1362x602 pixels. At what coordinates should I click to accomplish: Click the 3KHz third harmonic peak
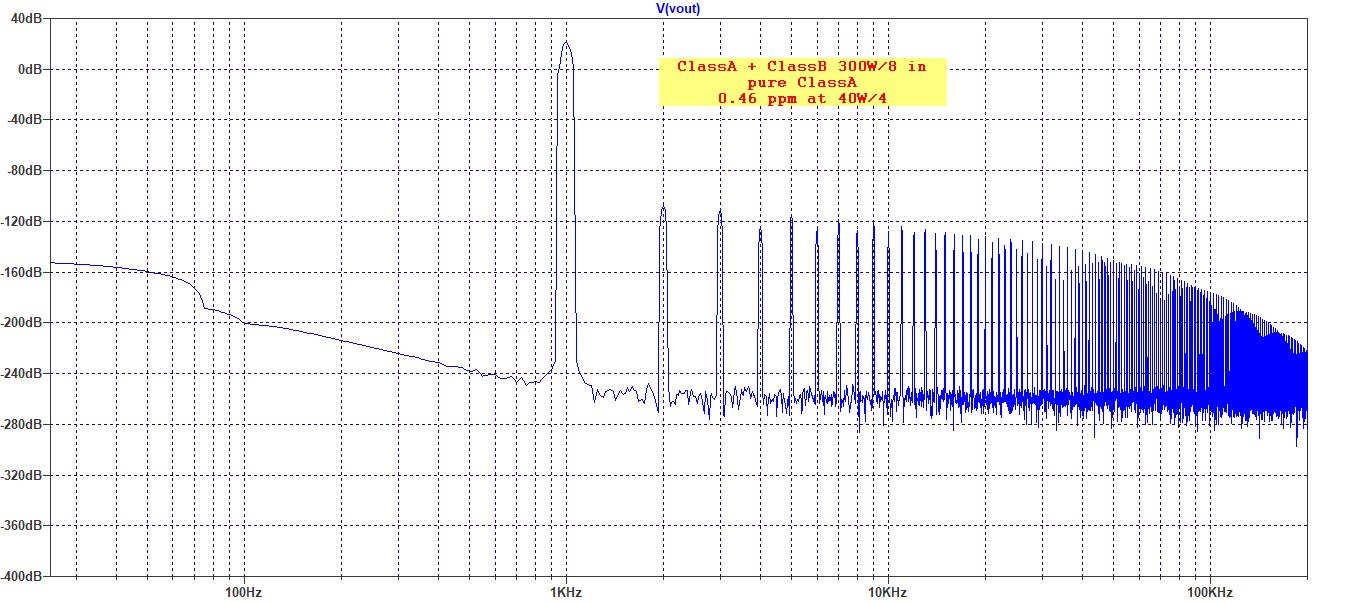pyautogui.click(x=719, y=211)
